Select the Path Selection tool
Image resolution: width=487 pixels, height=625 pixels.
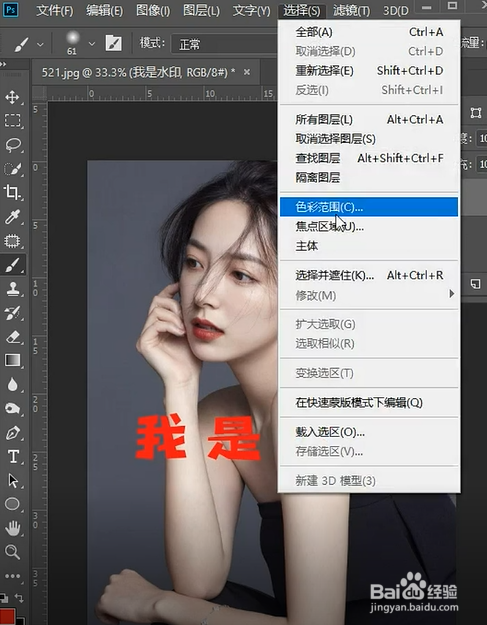pyautogui.click(x=12, y=481)
